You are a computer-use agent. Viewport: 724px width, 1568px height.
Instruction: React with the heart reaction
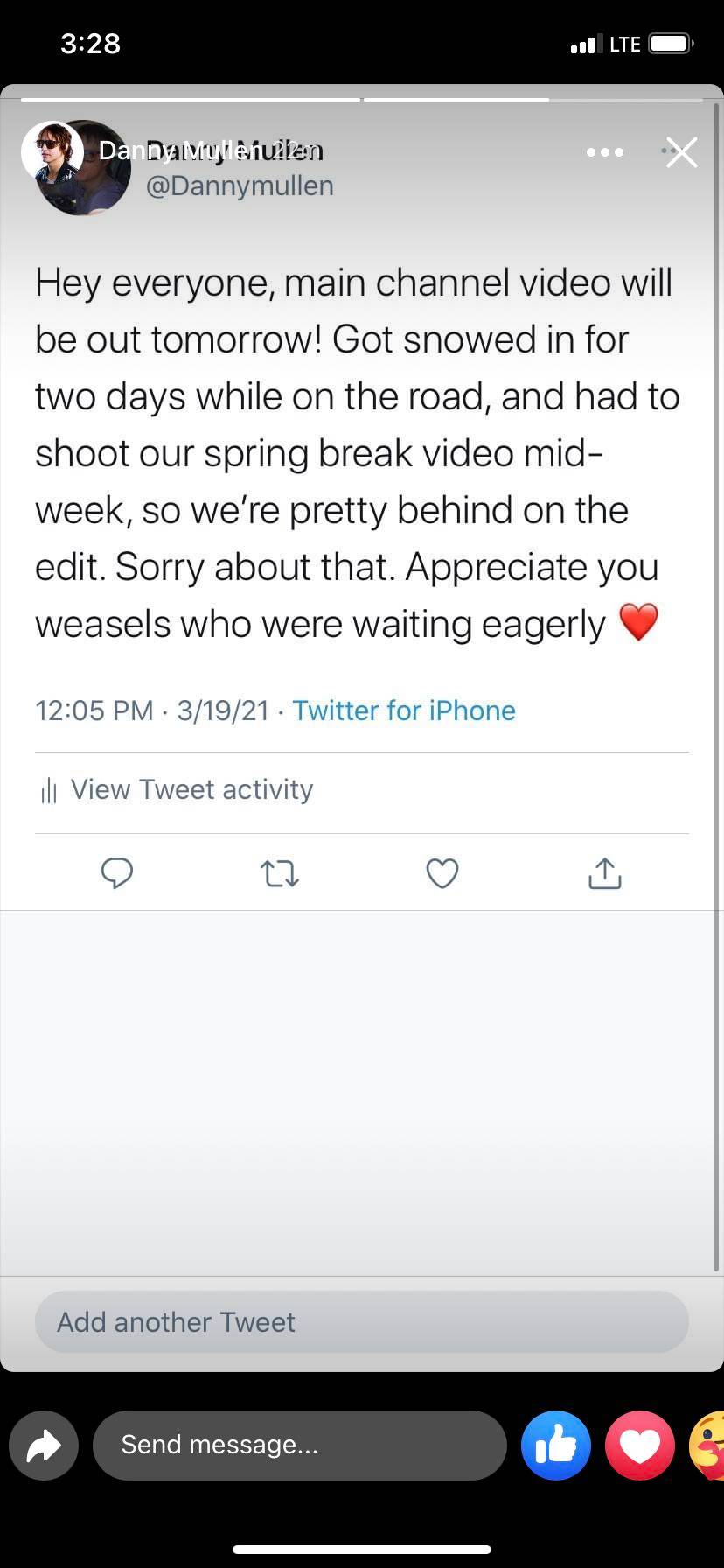click(640, 1445)
